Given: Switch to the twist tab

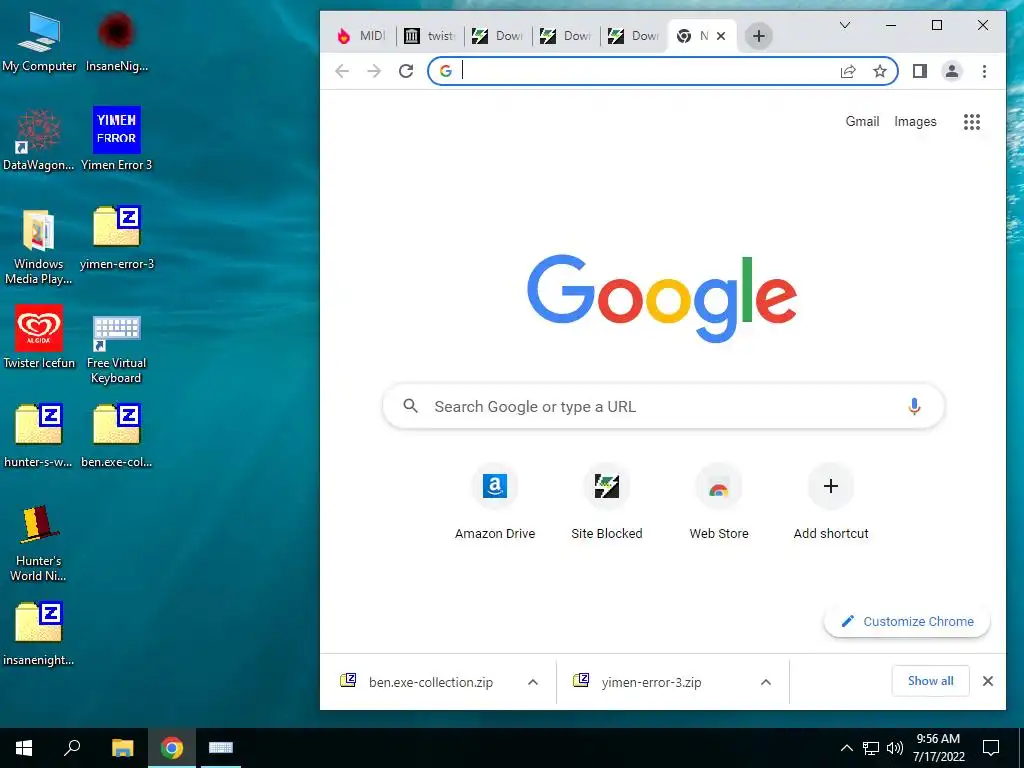Looking at the screenshot, I should (429, 36).
